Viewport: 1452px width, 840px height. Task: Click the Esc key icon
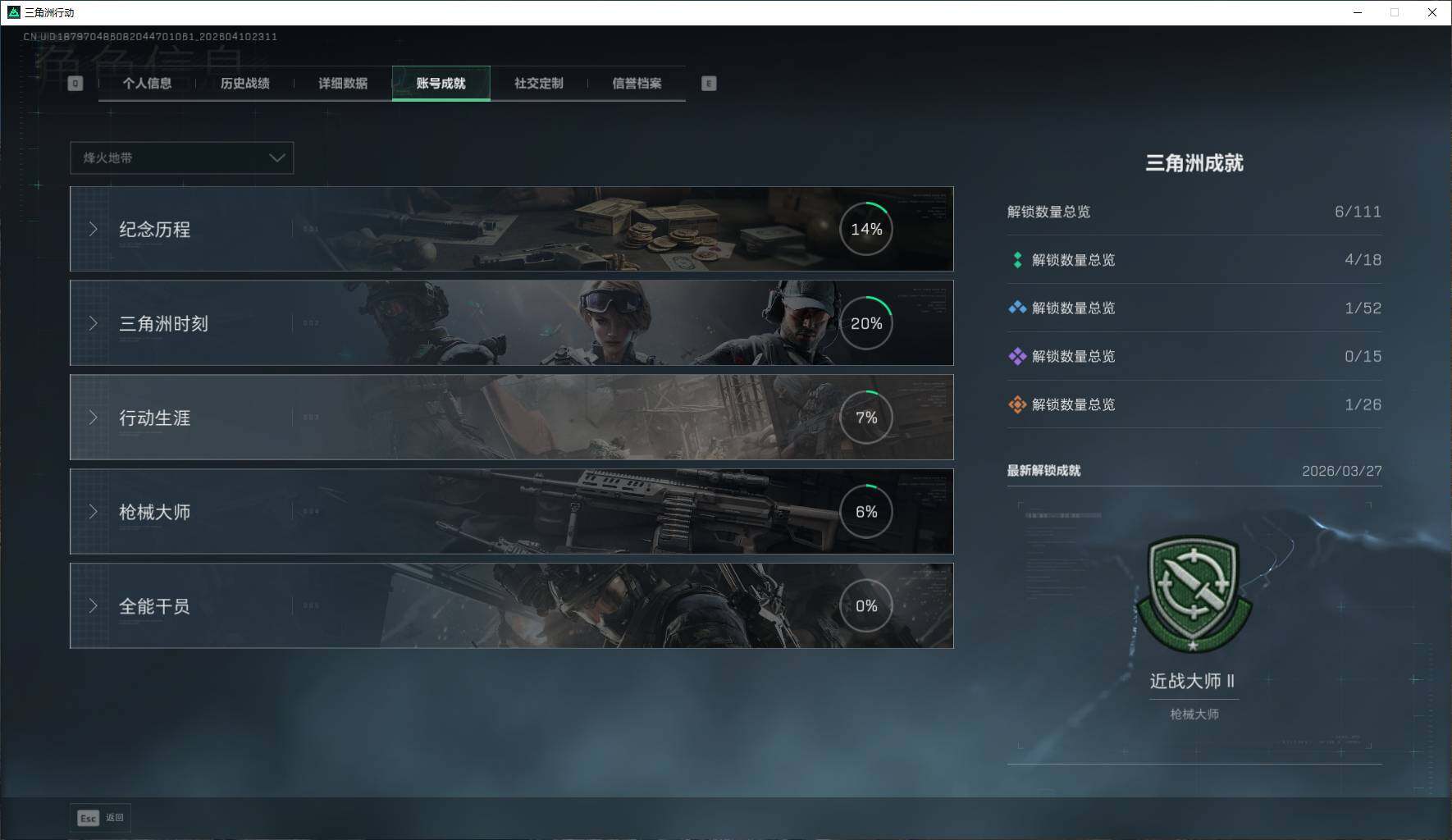(x=88, y=818)
